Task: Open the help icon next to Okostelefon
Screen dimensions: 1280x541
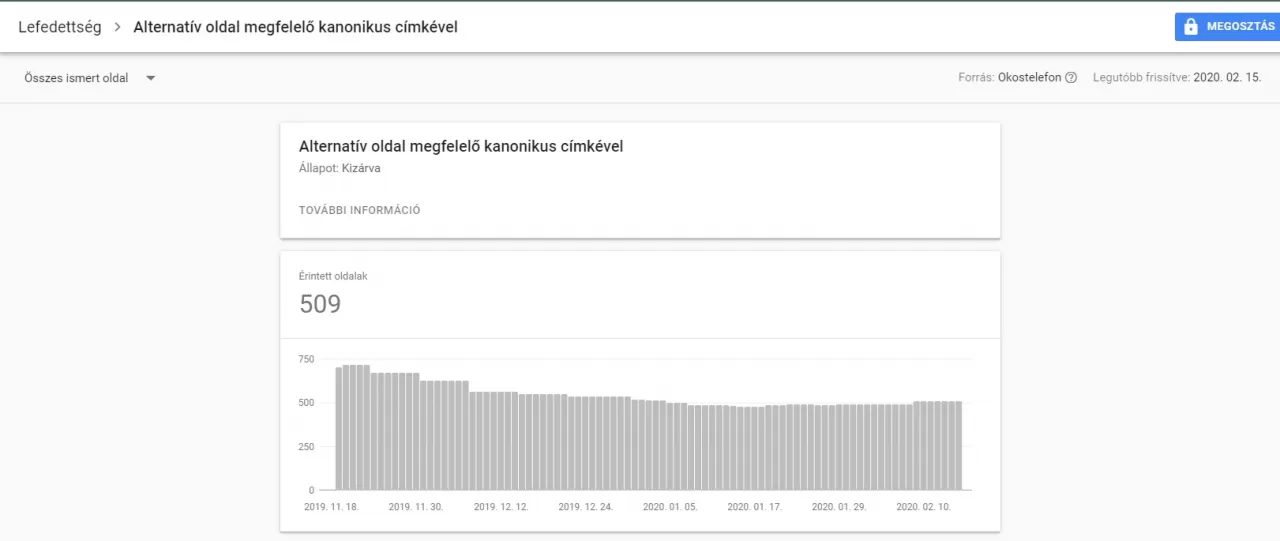Action: (1071, 78)
